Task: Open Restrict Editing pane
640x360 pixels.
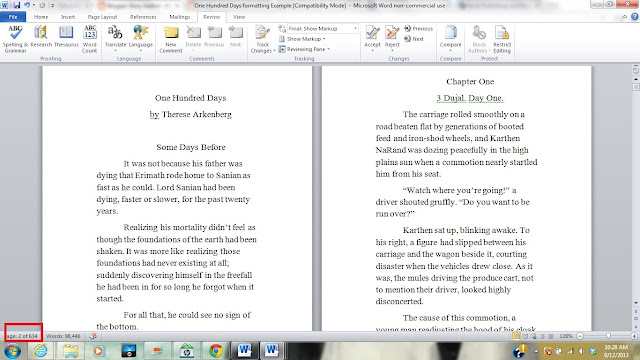Action: coord(502,39)
